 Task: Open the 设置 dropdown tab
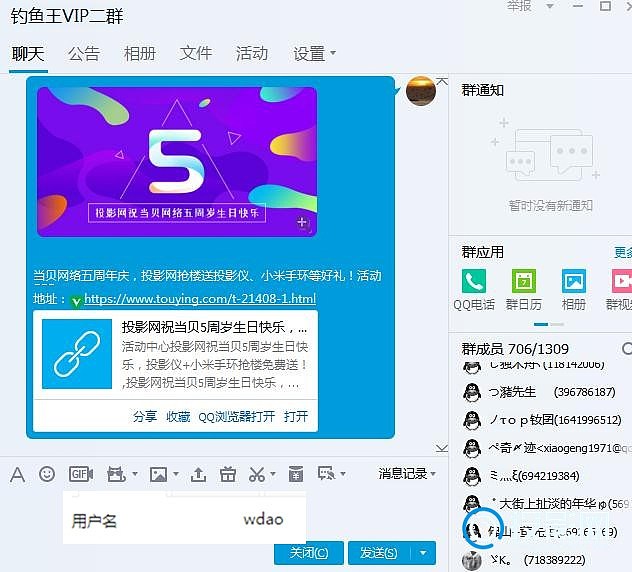(314, 54)
